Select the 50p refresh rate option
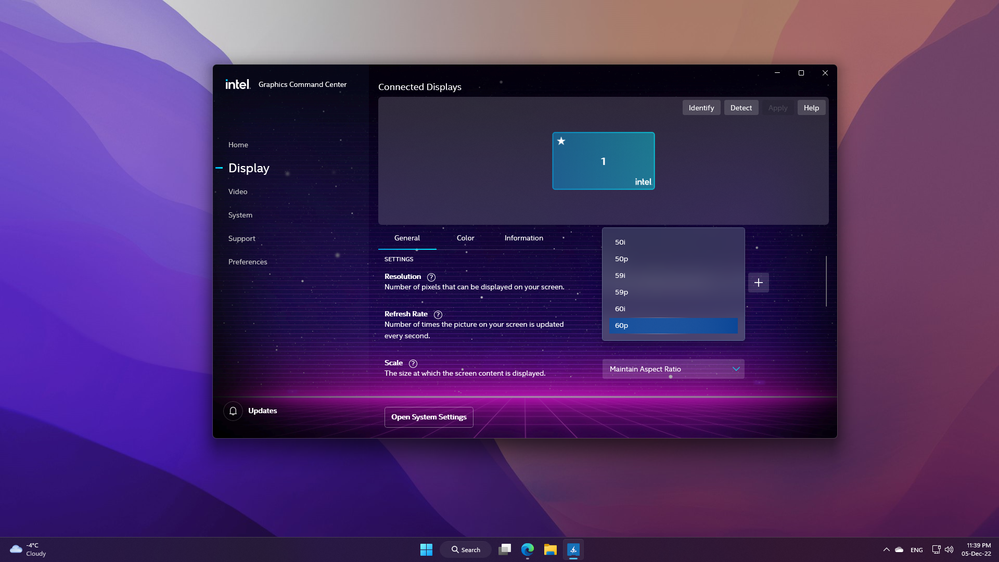The height and width of the screenshot is (562, 999). [673, 259]
